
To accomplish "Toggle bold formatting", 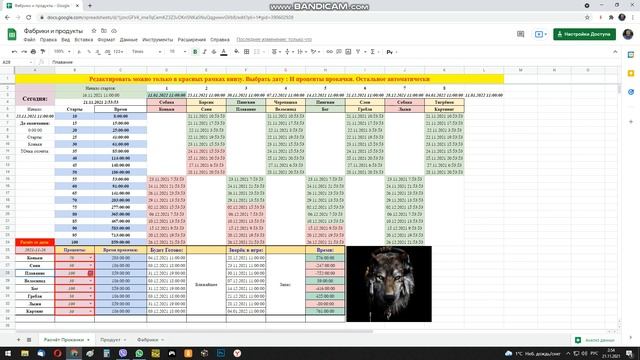I will (x=195, y=52).
